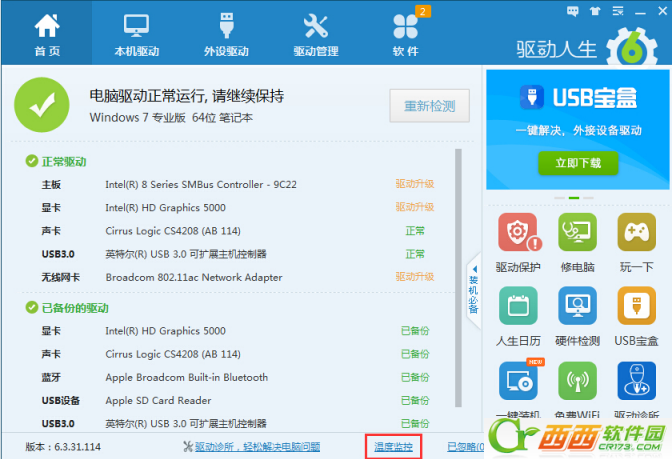Select Apple SD Card Reader row text
Screen dimensions: 672x459
pyautogui.click(x=158, y=400)
